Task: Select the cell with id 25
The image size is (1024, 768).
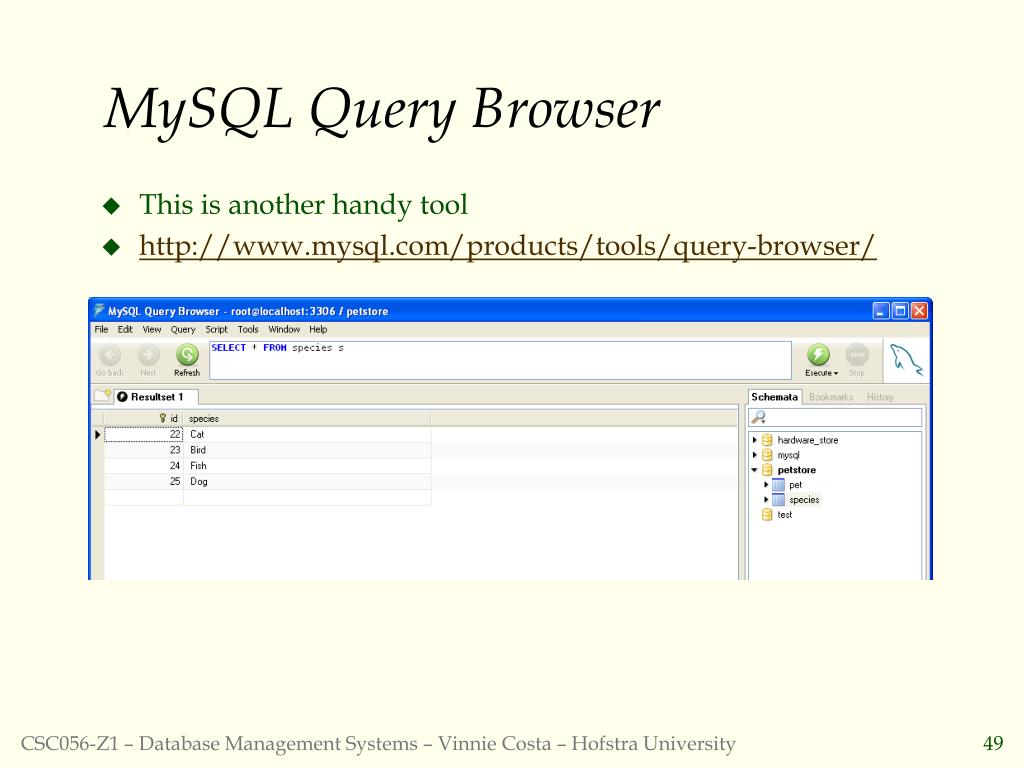Action: [x=144, y=481]
